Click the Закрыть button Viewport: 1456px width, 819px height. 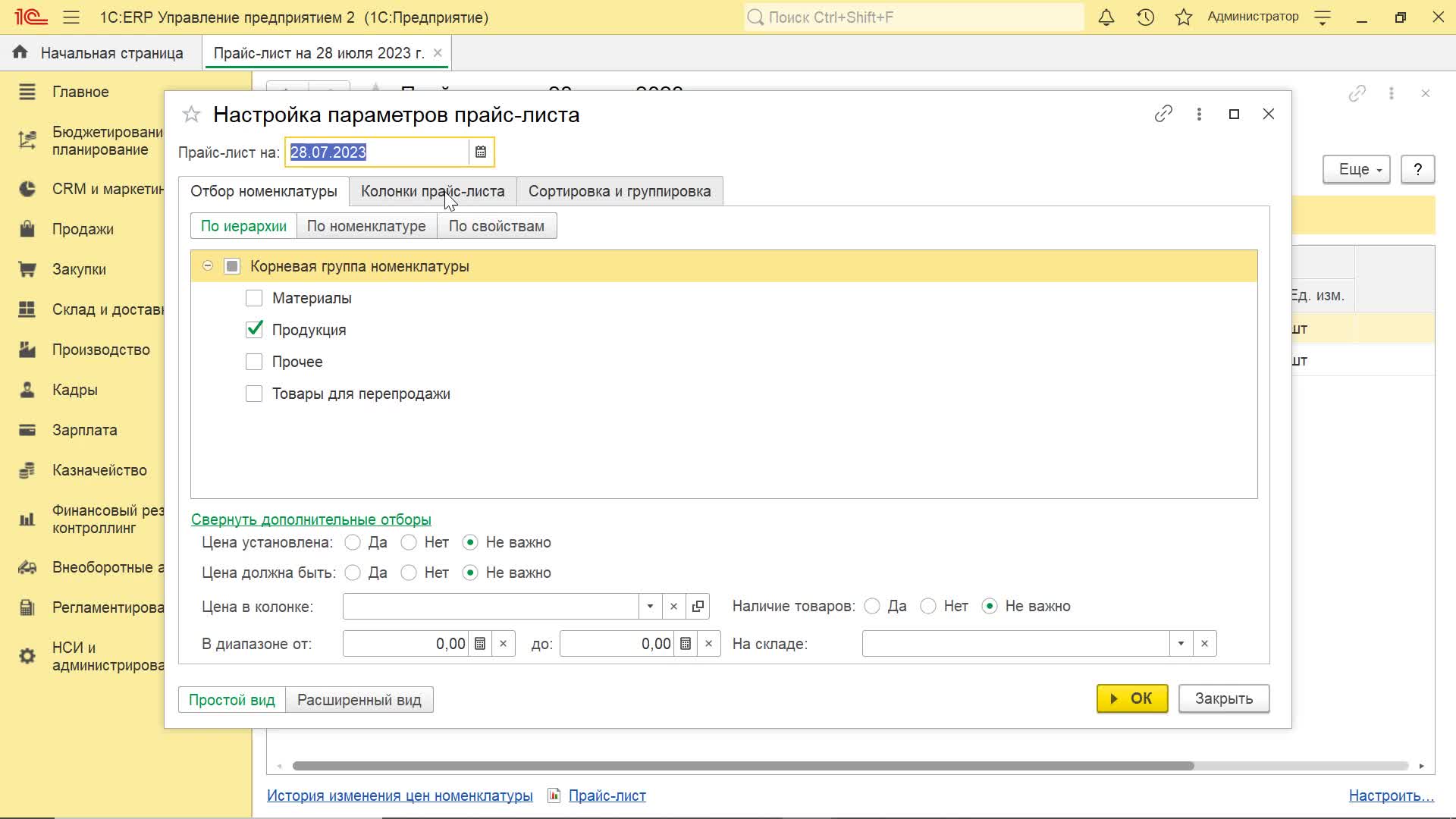[1224, 698]
